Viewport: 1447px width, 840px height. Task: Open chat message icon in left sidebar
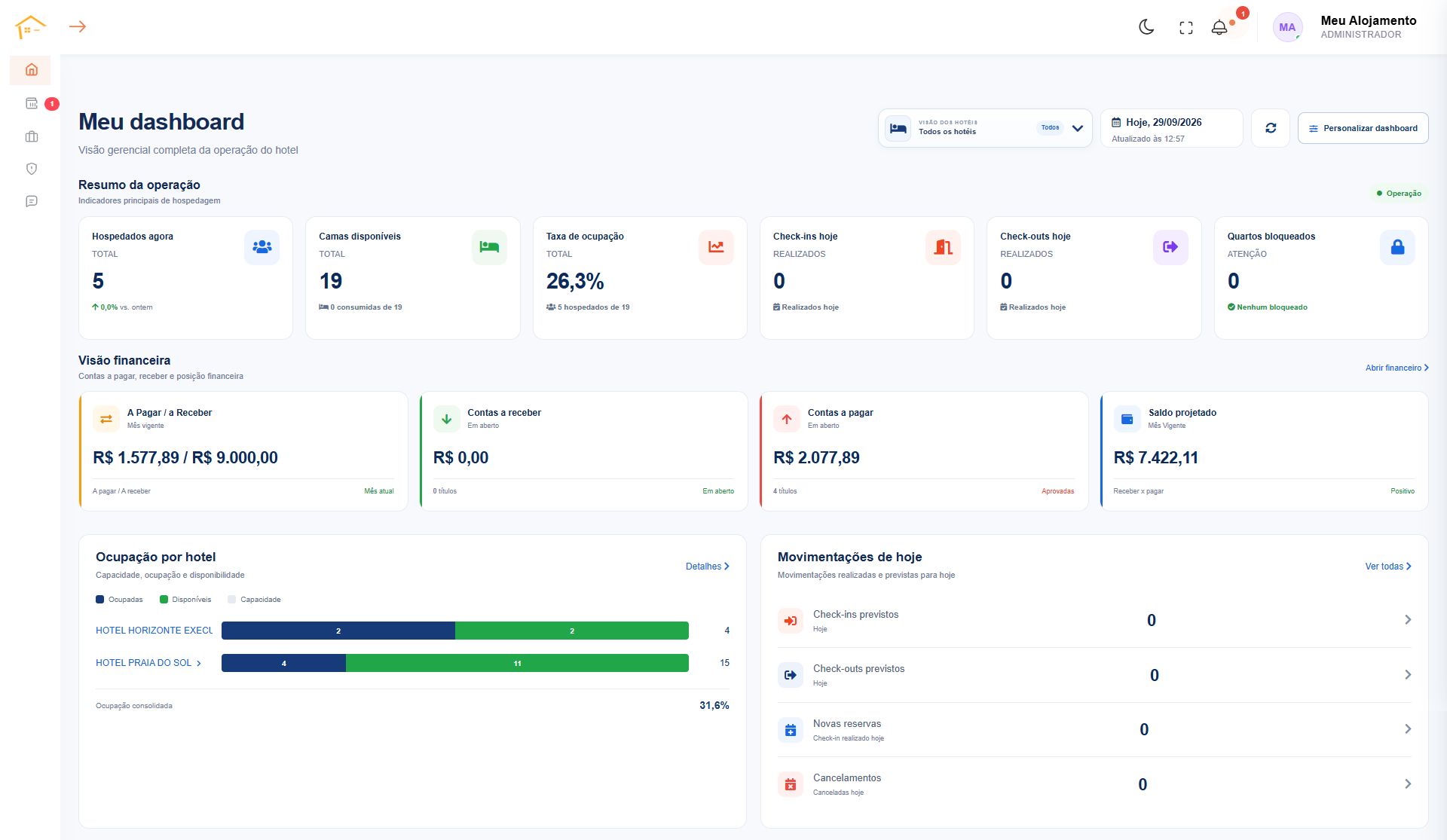[x=32, y=201]
